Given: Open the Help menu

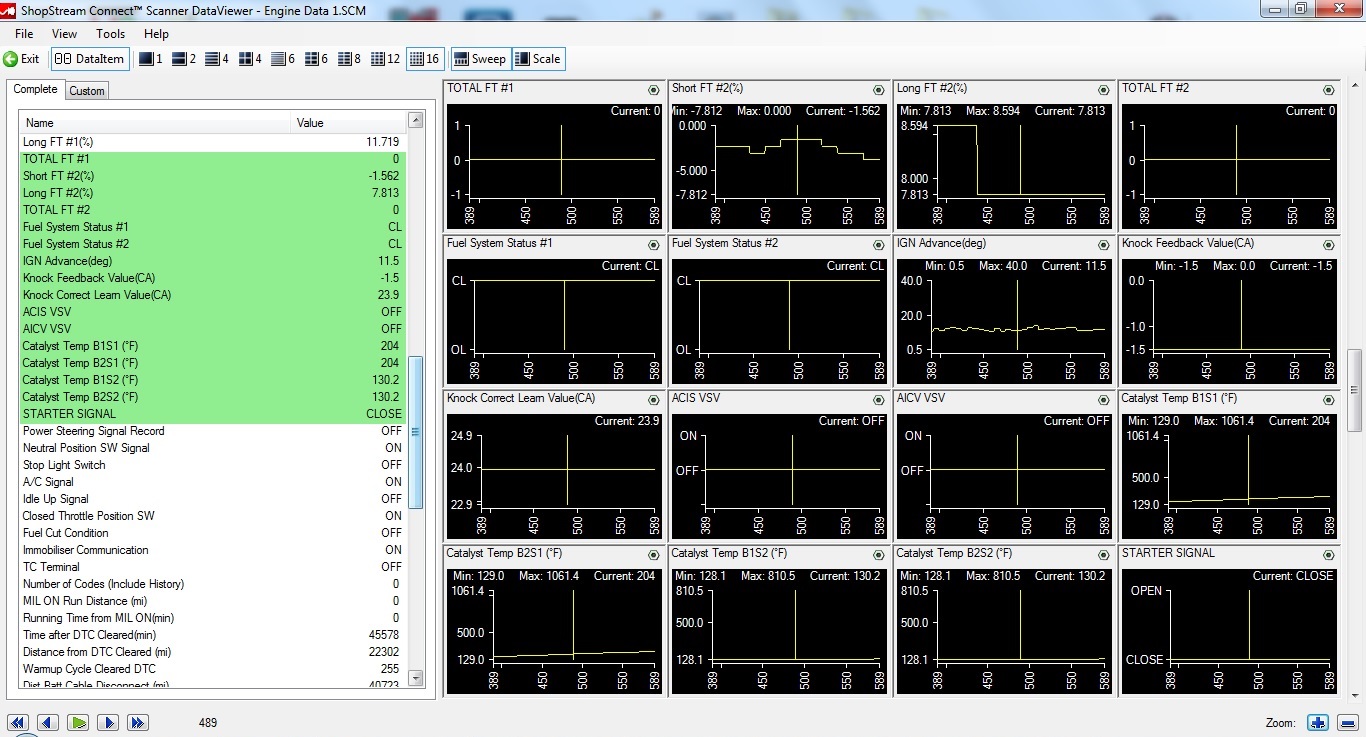Looking at the screenshot, I should pyautogui.click(x=157, y=34).
